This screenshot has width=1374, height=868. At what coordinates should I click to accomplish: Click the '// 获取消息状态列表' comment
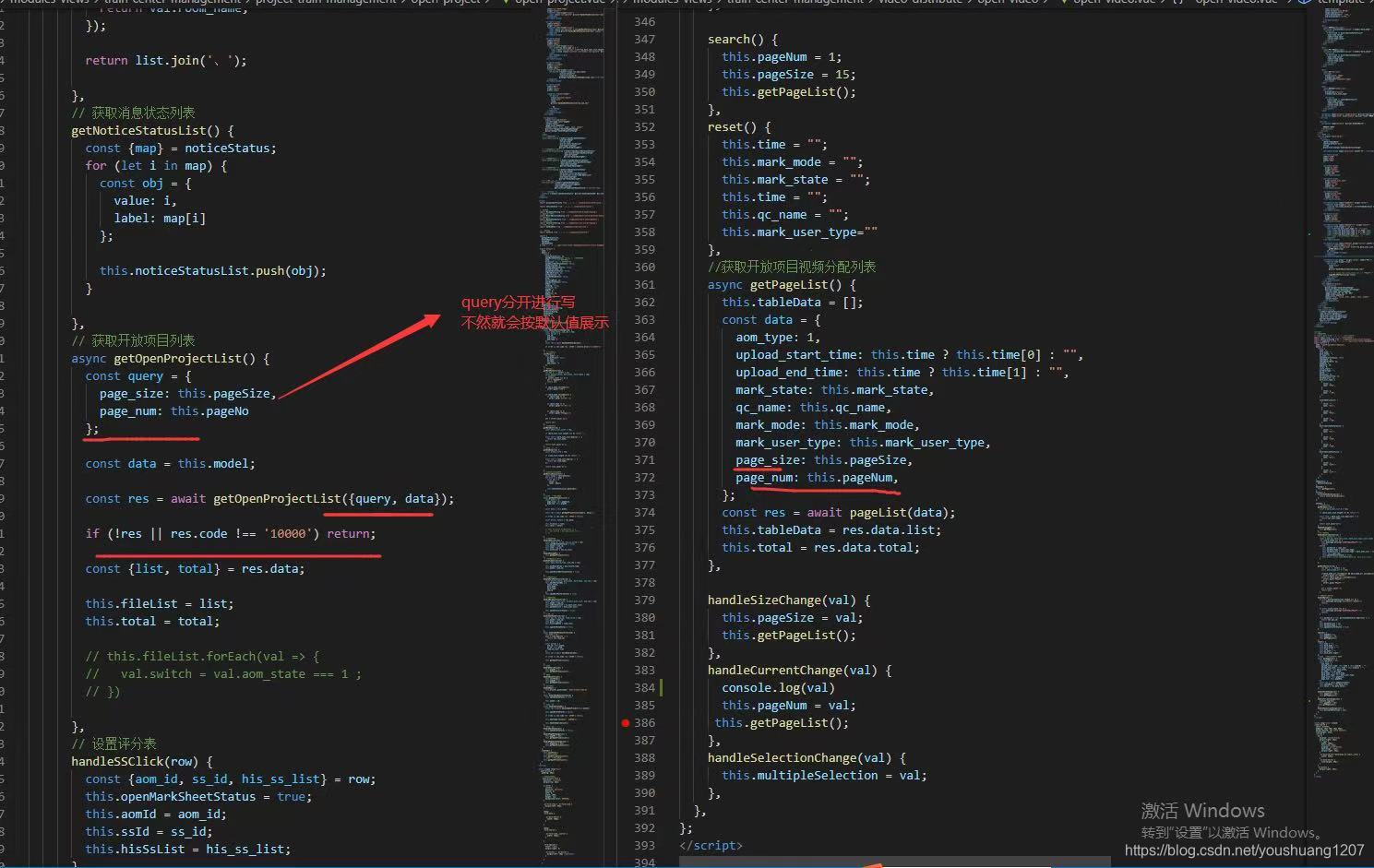[133, 113]
